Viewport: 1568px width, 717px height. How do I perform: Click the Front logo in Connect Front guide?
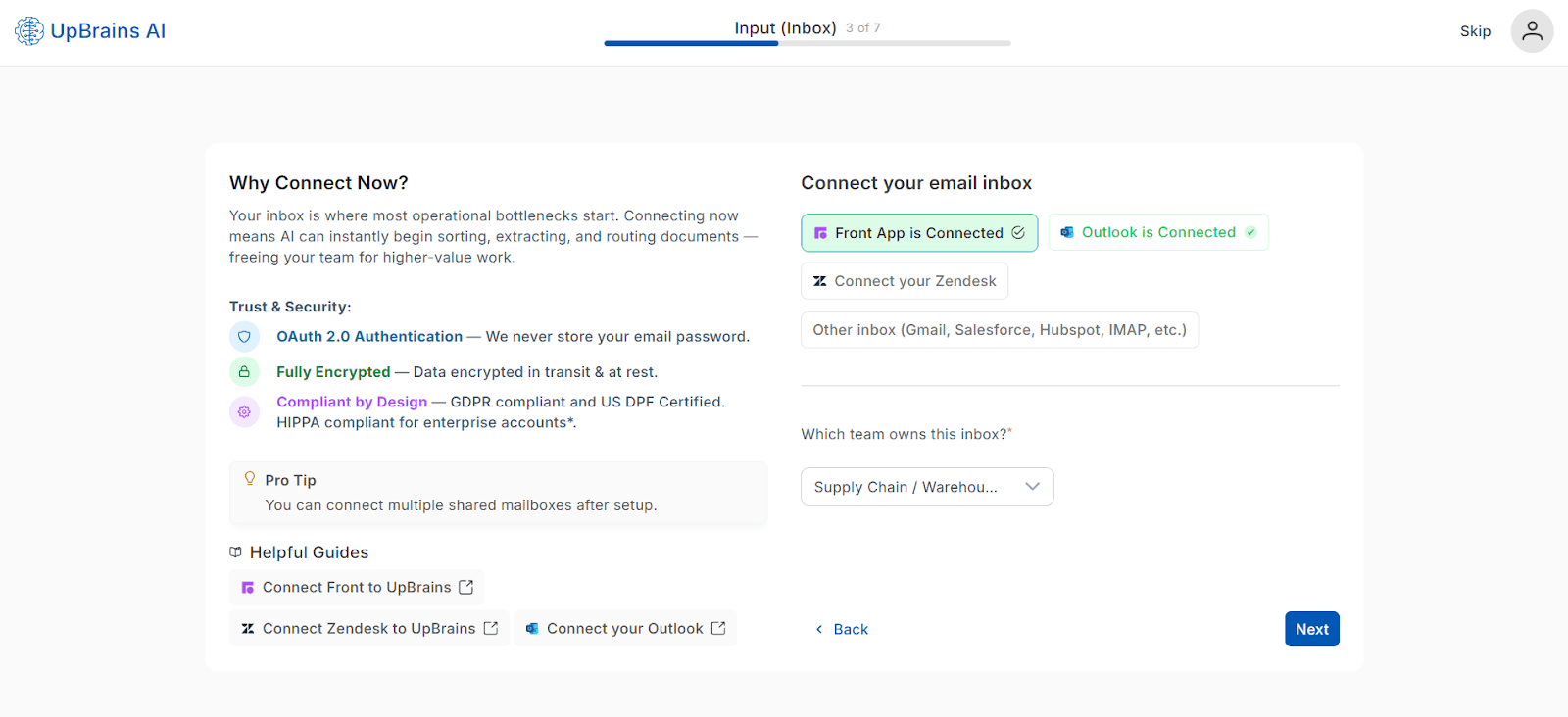248,588
